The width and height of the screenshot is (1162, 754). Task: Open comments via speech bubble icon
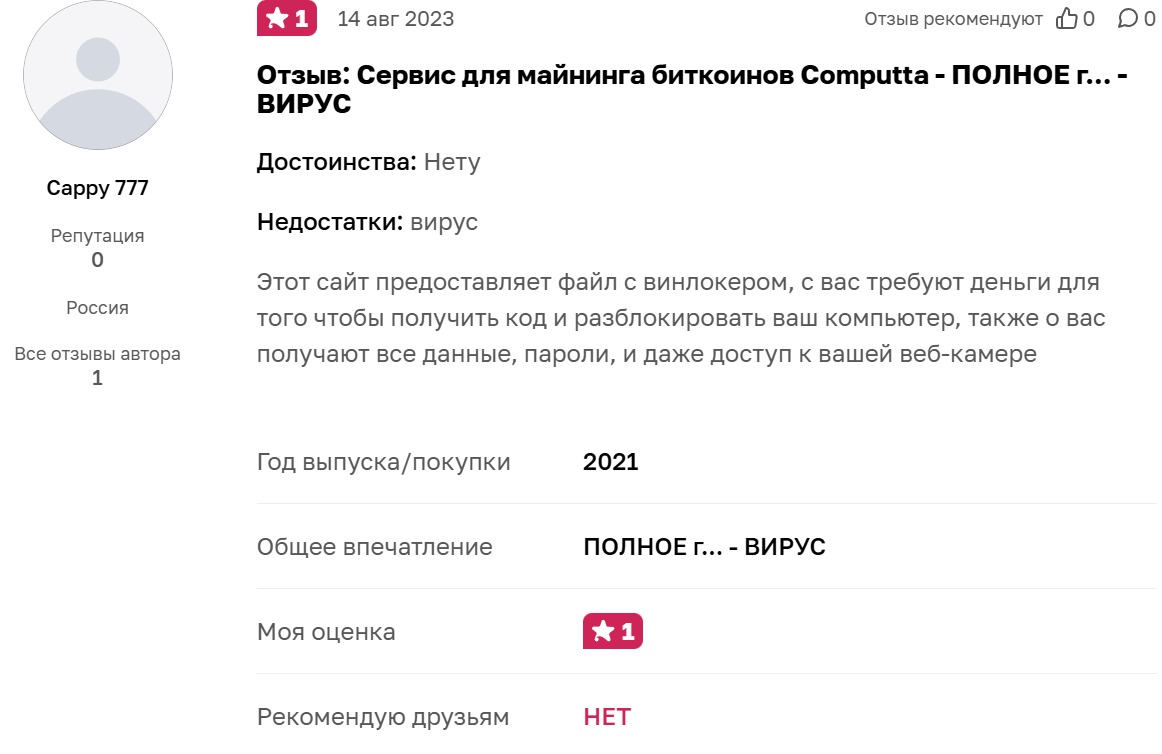click(1127, 19)
